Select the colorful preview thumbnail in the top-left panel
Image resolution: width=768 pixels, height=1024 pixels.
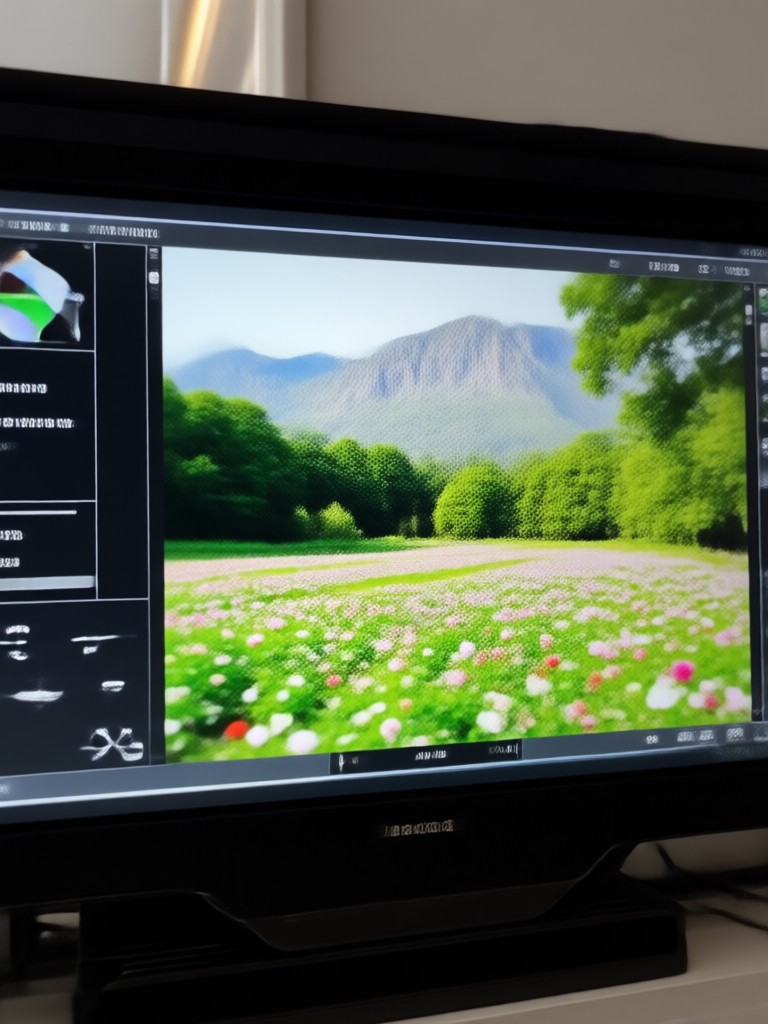pyautogui.click(x=41, y=296)
